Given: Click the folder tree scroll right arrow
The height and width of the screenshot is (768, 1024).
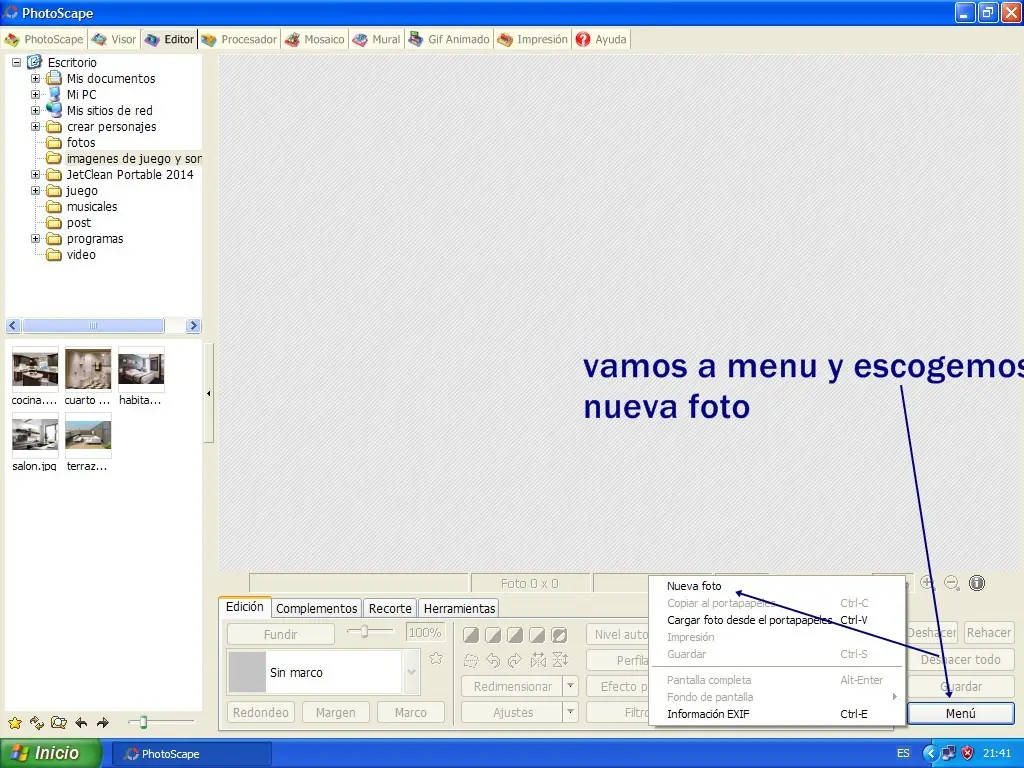Looking at the screenshot, I should 193,325.
